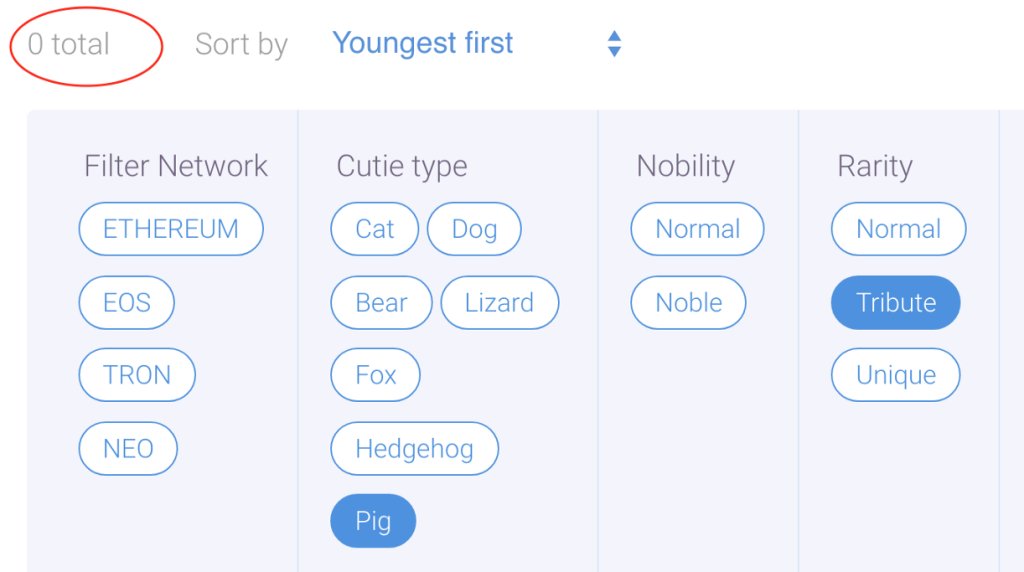Enable the EOS network filter
Viewport: 1024px width, 572px height.
[x=127, y=302]
